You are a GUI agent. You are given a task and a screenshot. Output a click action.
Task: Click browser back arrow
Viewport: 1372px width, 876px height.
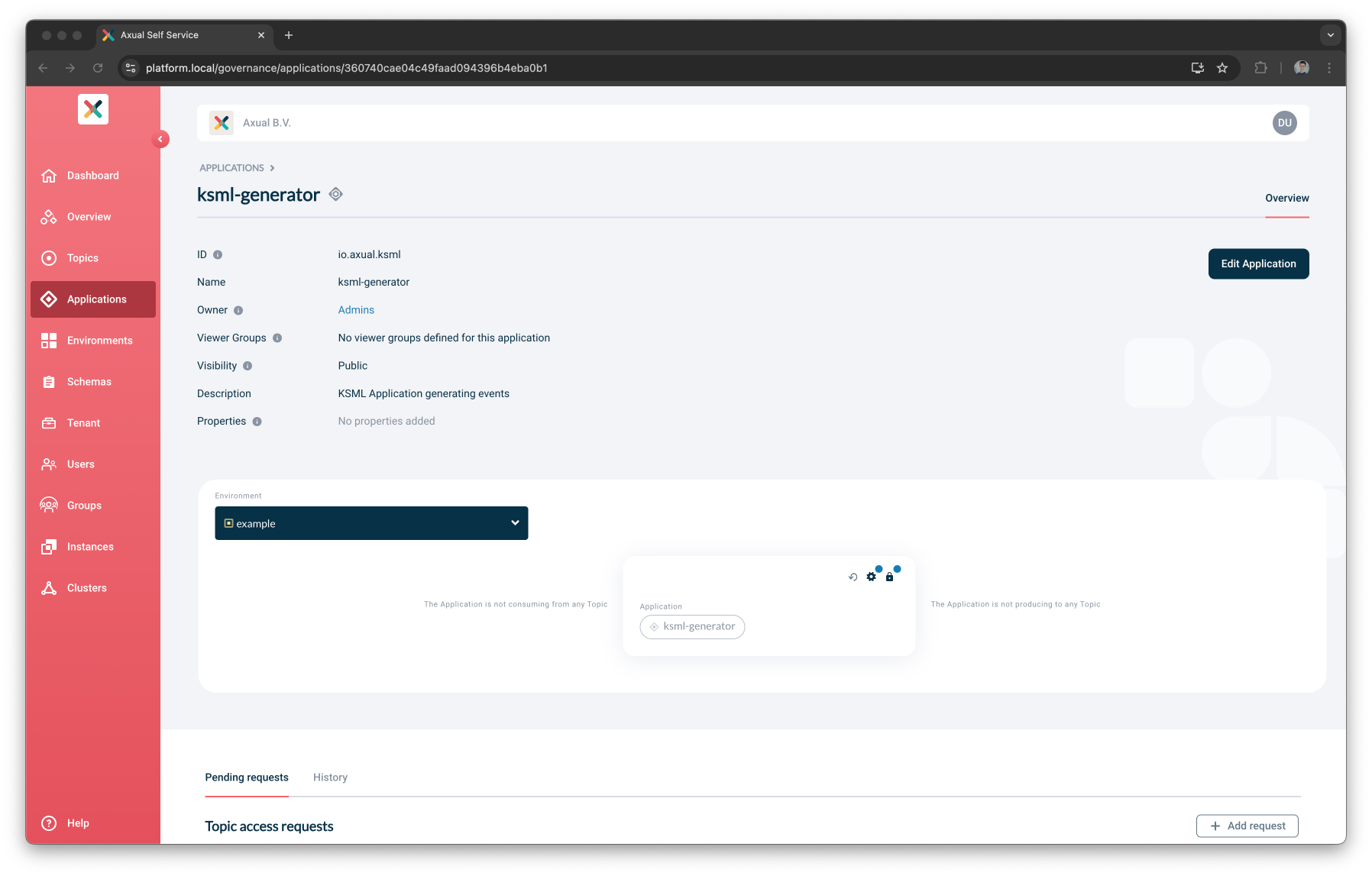[x=43, y=68]
